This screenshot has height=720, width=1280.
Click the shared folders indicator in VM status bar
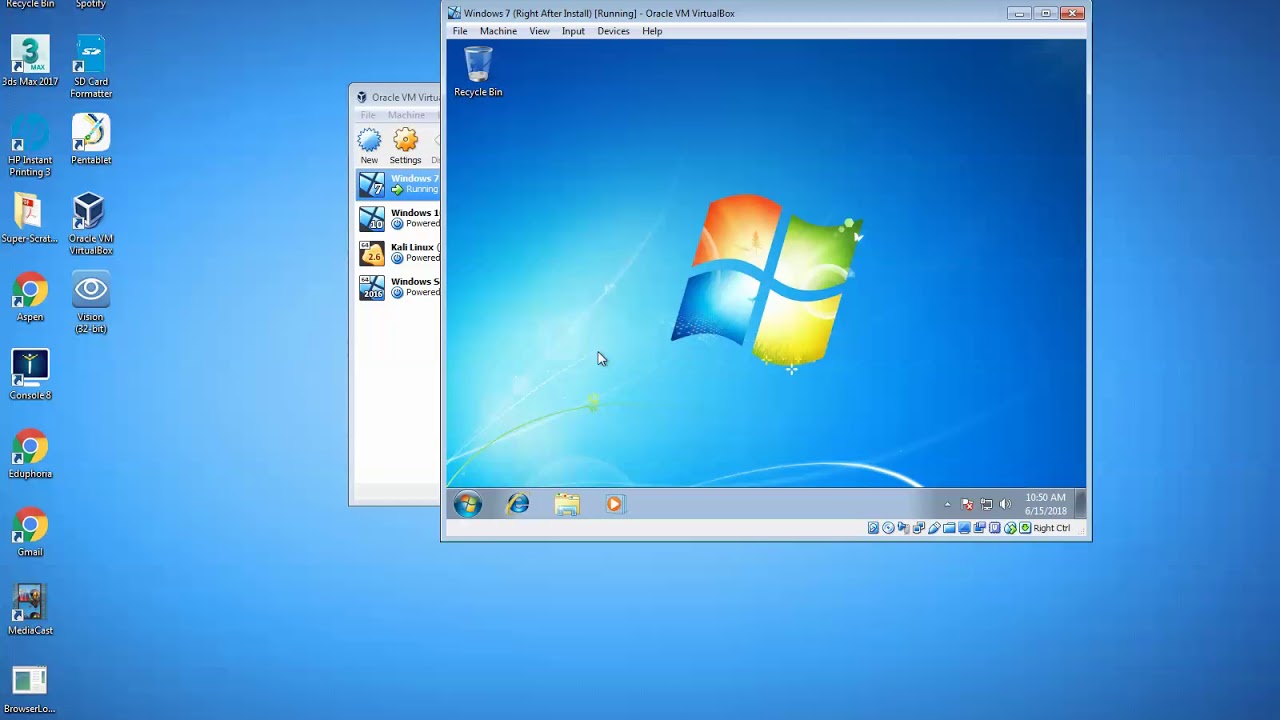[x=949, y=528]
